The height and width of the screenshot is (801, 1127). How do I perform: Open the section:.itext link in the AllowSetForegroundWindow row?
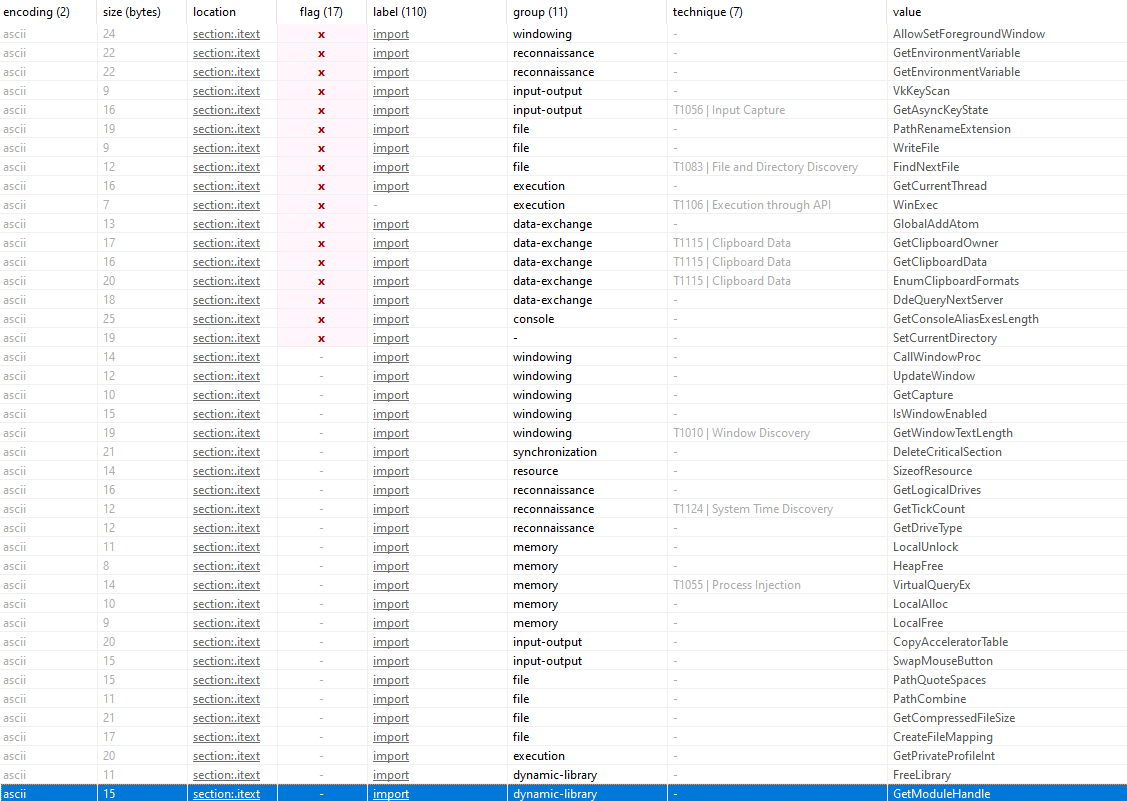pos(226,34)
